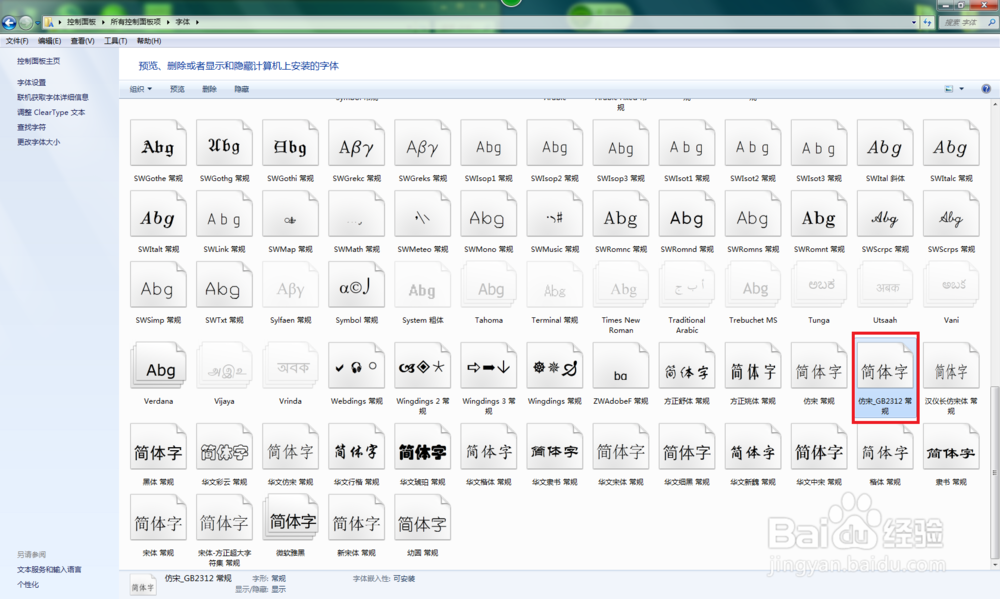Click the 预览 toolbar button
This screenshot has height=599, width=1000.
point(177,89)
